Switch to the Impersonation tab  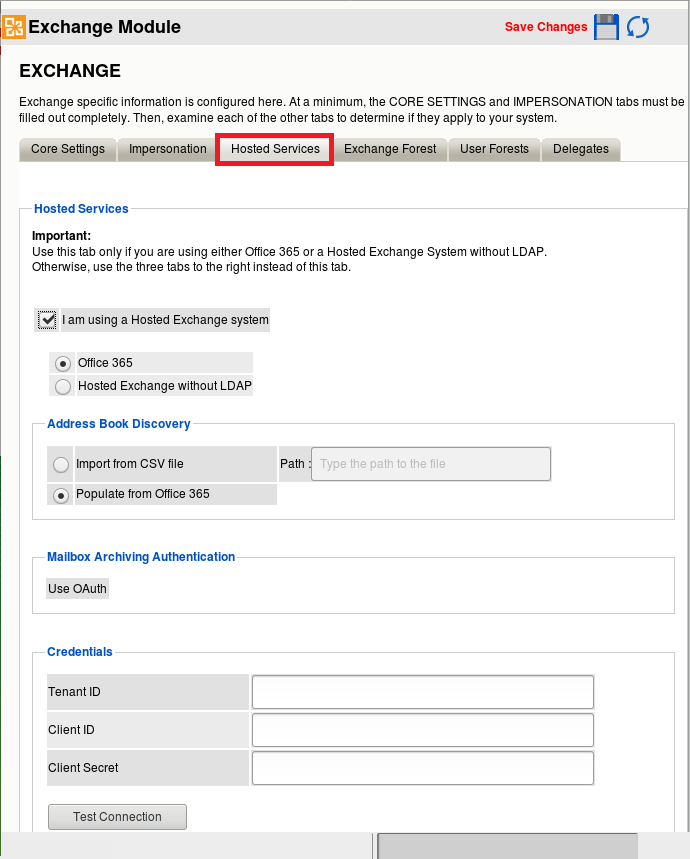(168, 149)
